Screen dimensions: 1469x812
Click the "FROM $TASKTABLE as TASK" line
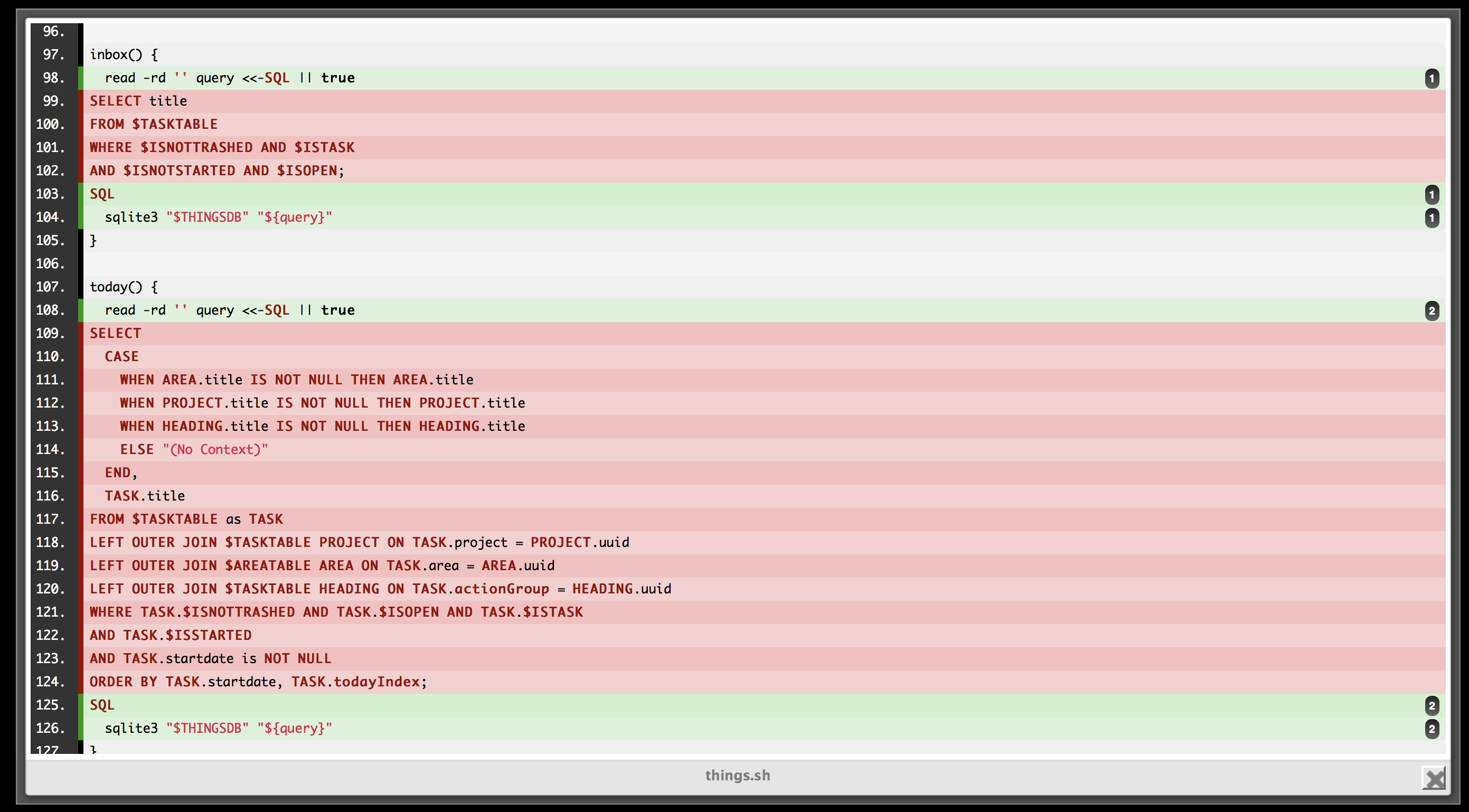[x=186, y=519]
